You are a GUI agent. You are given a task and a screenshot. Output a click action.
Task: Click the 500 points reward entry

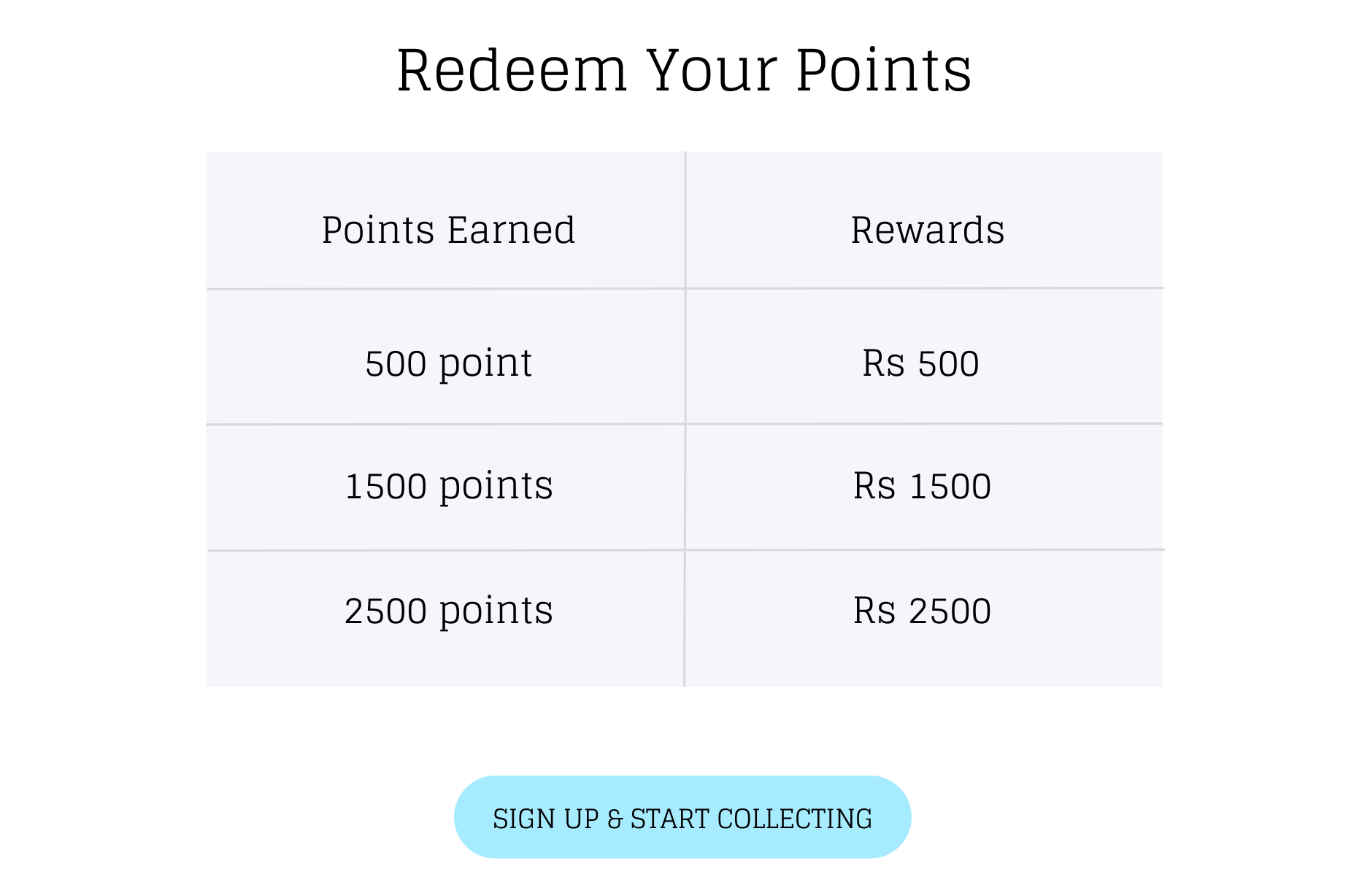(x=920, y=363)
